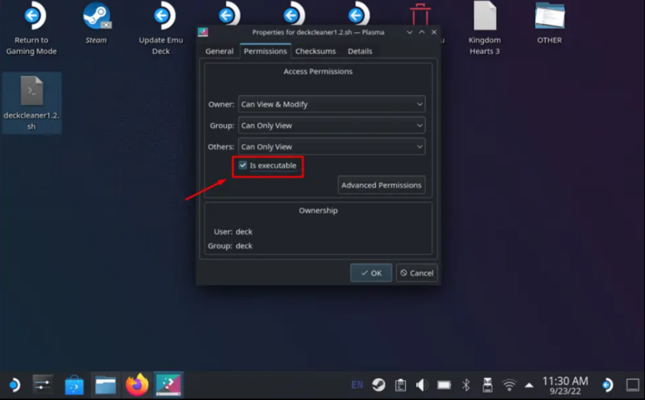Click the Bluetooth tray icon
The width and height of the screenshot is (645, 400).
tap(465, 384)
